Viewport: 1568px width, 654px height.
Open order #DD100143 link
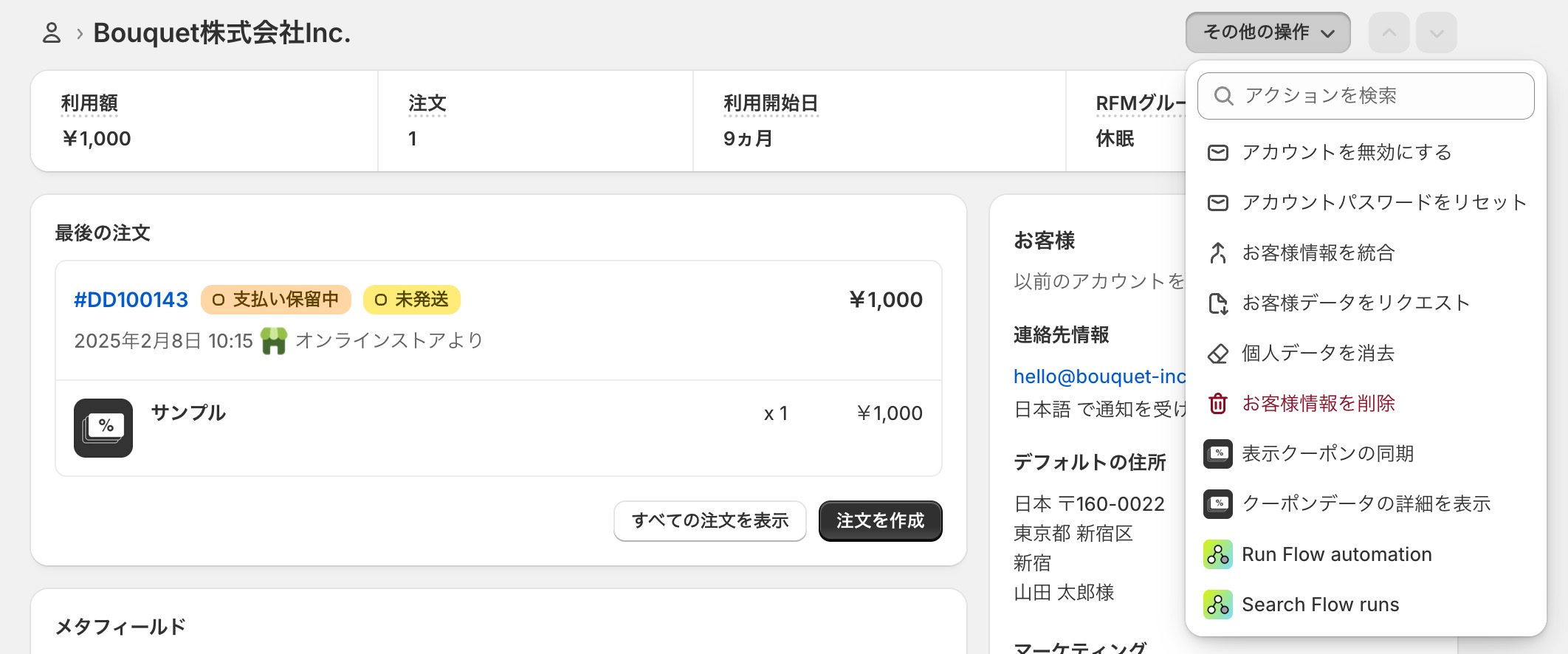[131, 300]
